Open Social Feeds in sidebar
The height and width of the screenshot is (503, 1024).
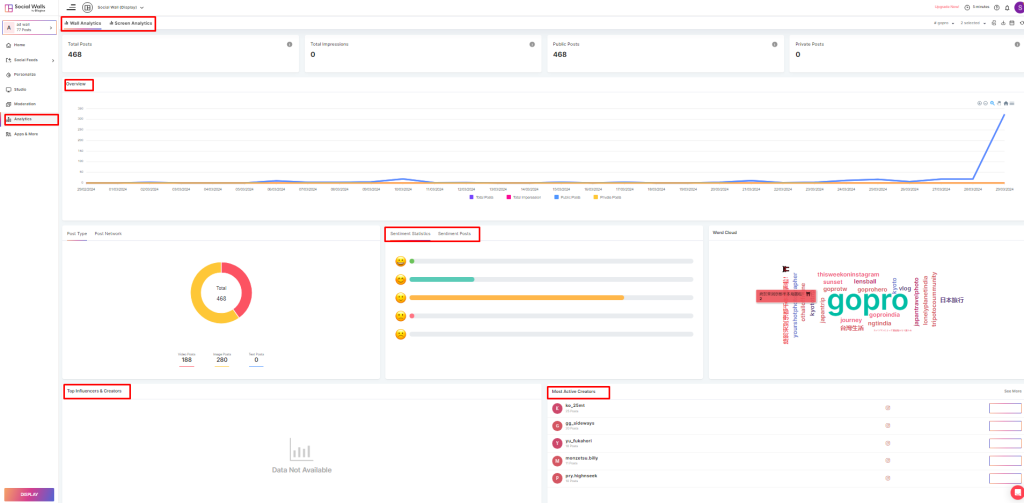point(22,59)
